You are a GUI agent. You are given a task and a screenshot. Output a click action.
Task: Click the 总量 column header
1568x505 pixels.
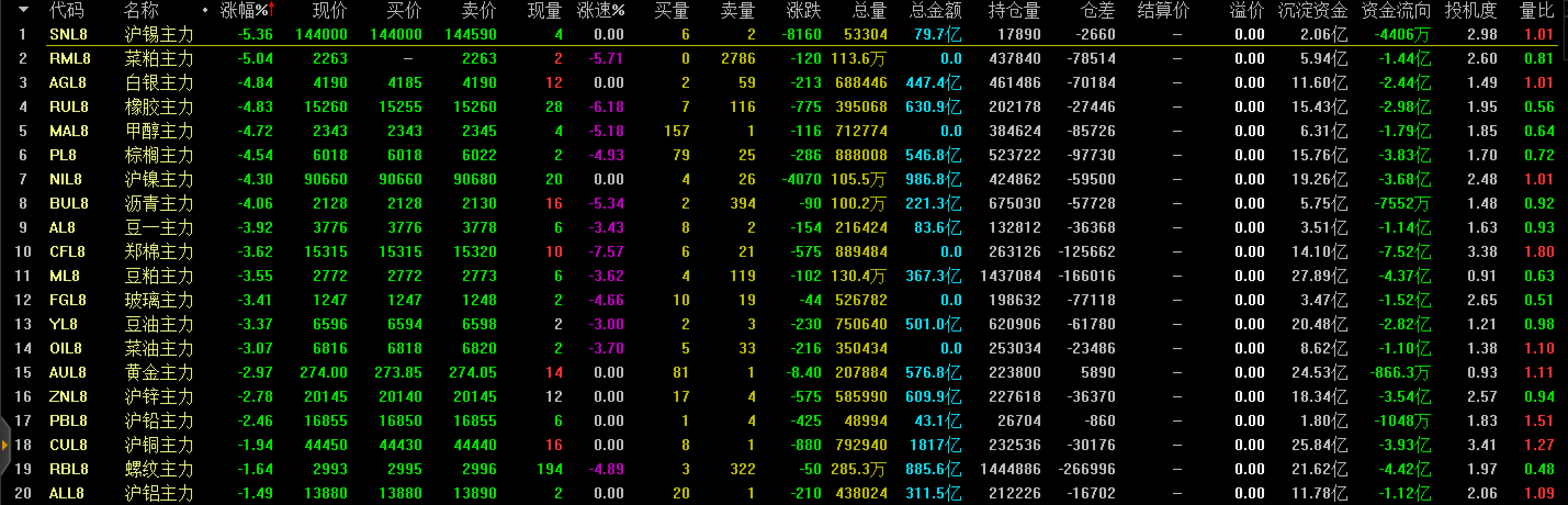869,10
